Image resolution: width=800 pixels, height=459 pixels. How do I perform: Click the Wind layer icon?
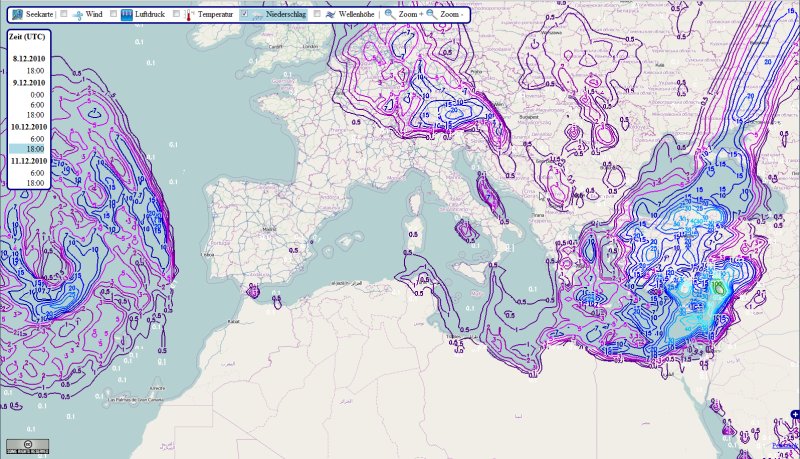tap(79, 15)
